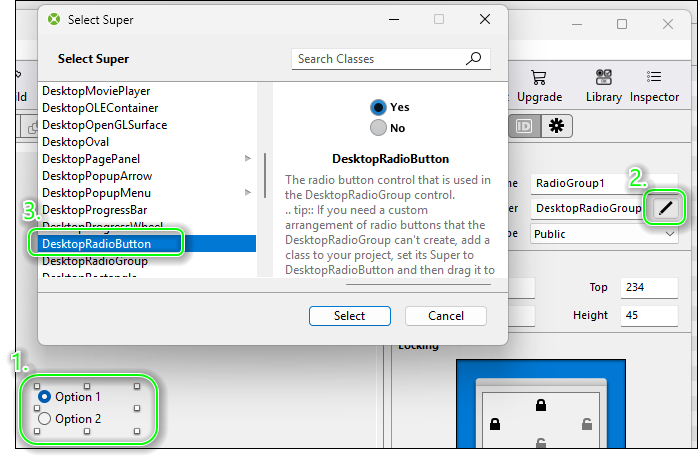This screenshot has height=456, width=698.
Task: Open the Inspector panel
Action: pos(654,86)
